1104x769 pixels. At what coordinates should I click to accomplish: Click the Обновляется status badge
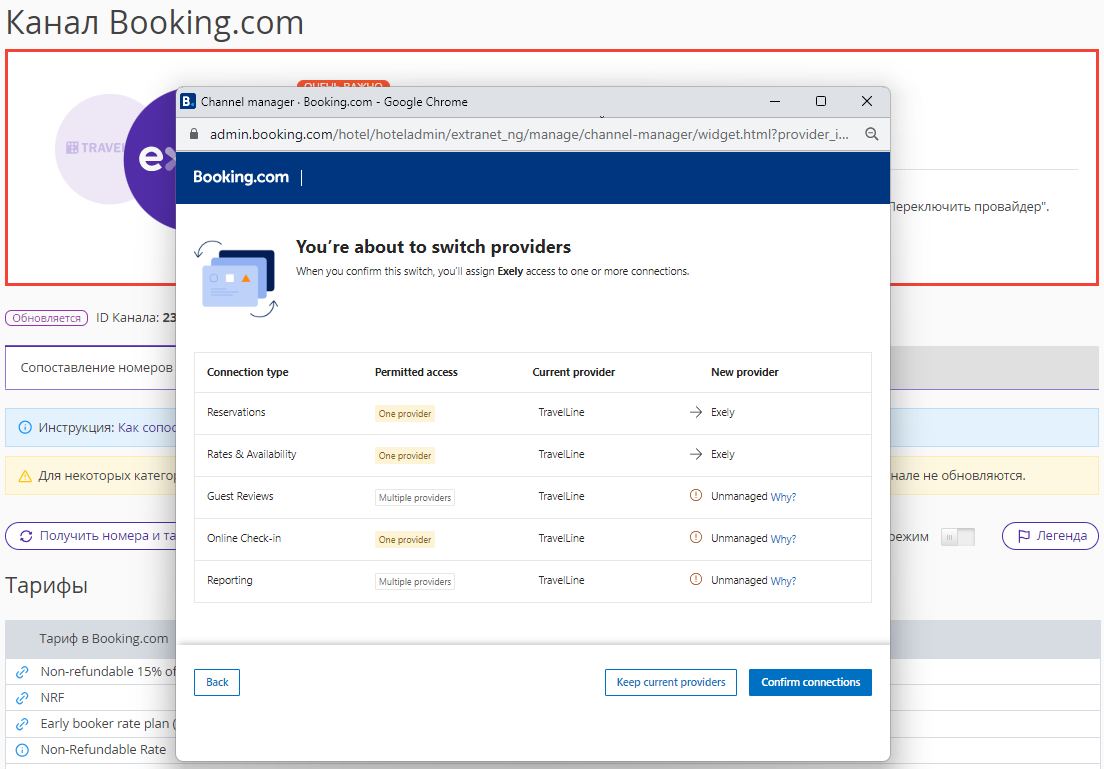pyautogui.click(x=46, y=318)
